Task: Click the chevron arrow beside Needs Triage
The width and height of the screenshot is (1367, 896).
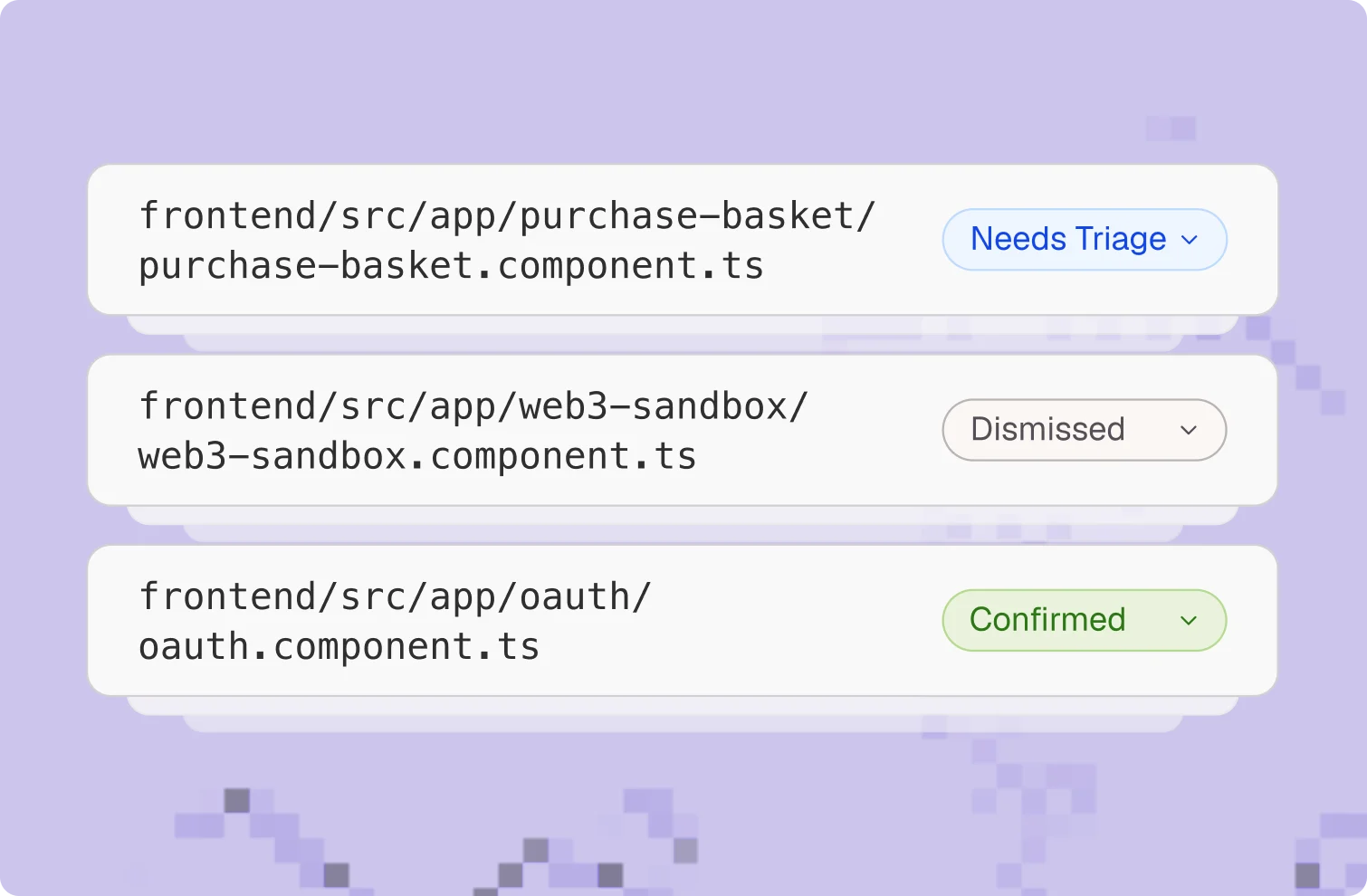Action: [x=1190, y=240]
